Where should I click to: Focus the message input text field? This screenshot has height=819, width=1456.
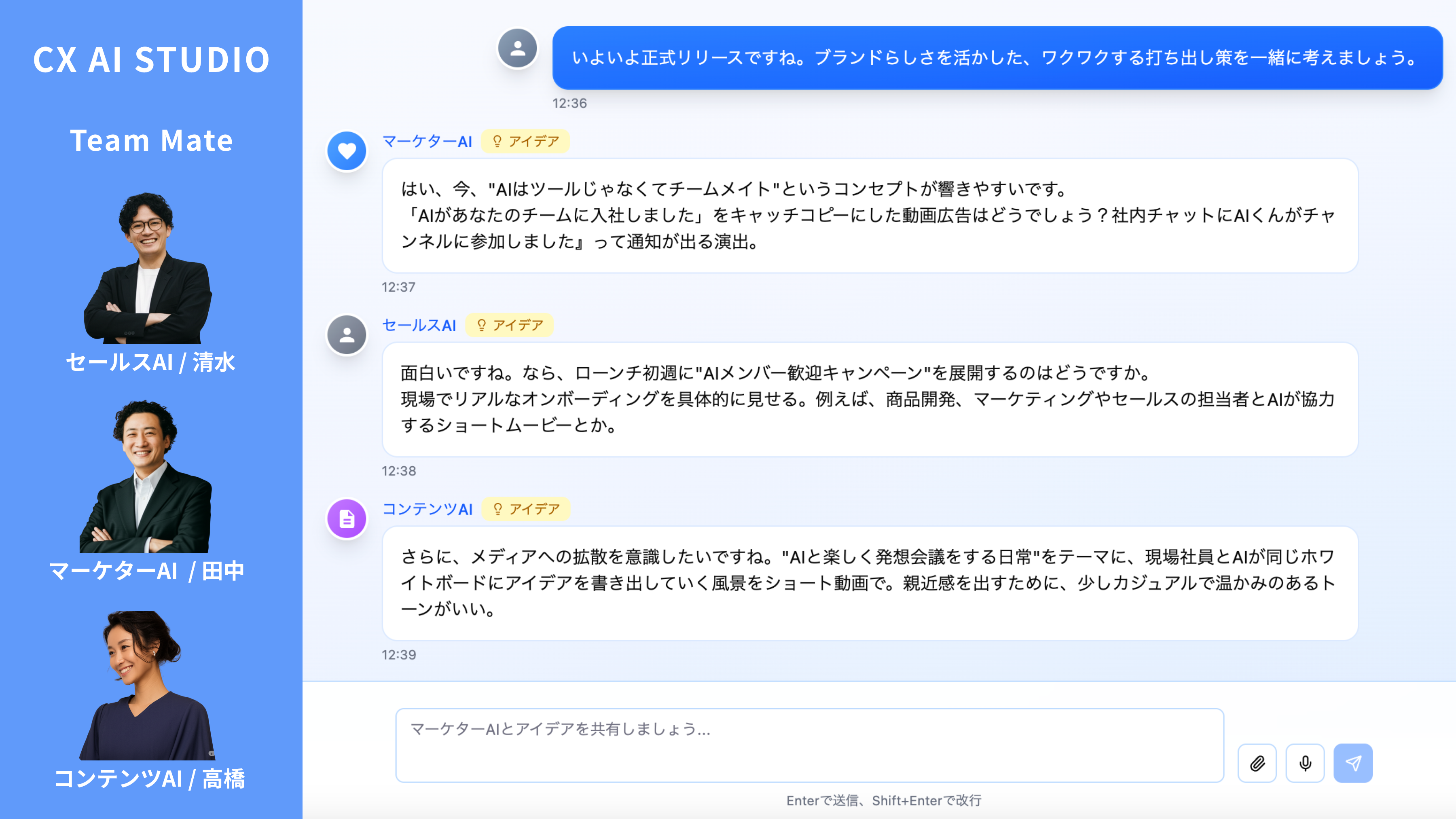[809, 745]
